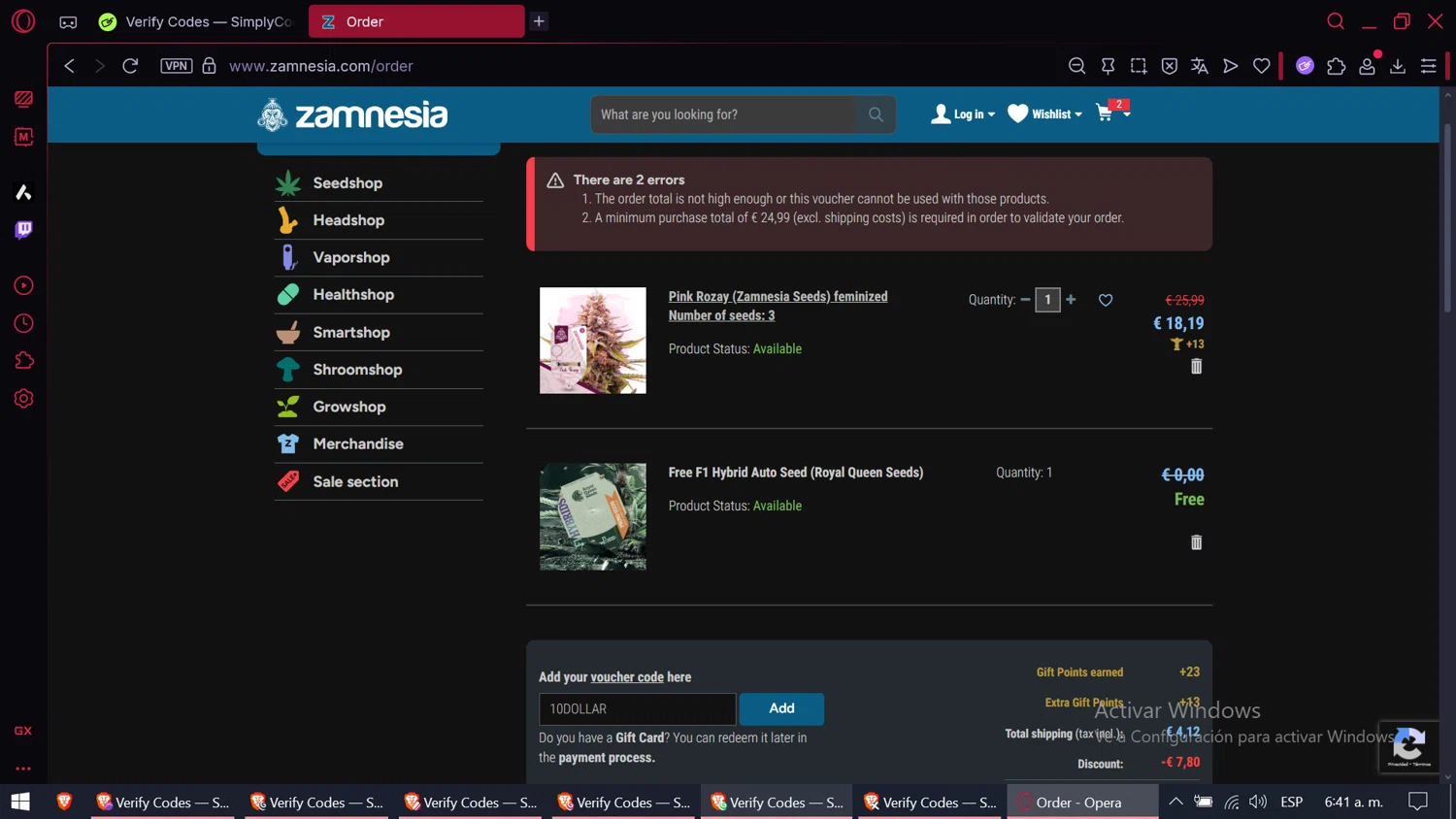Open the shopping cart dropdown
1456x819 pixels.
tap(1112, 113)
